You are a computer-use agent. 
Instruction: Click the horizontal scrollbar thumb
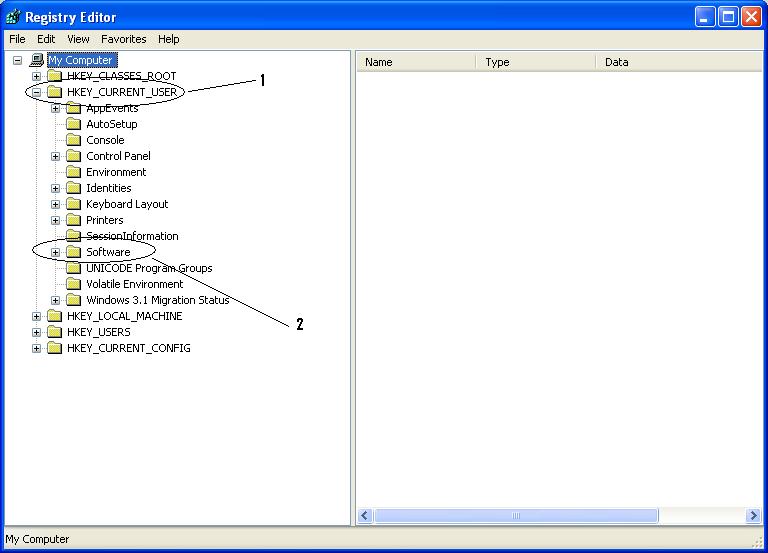click(516, 516)
